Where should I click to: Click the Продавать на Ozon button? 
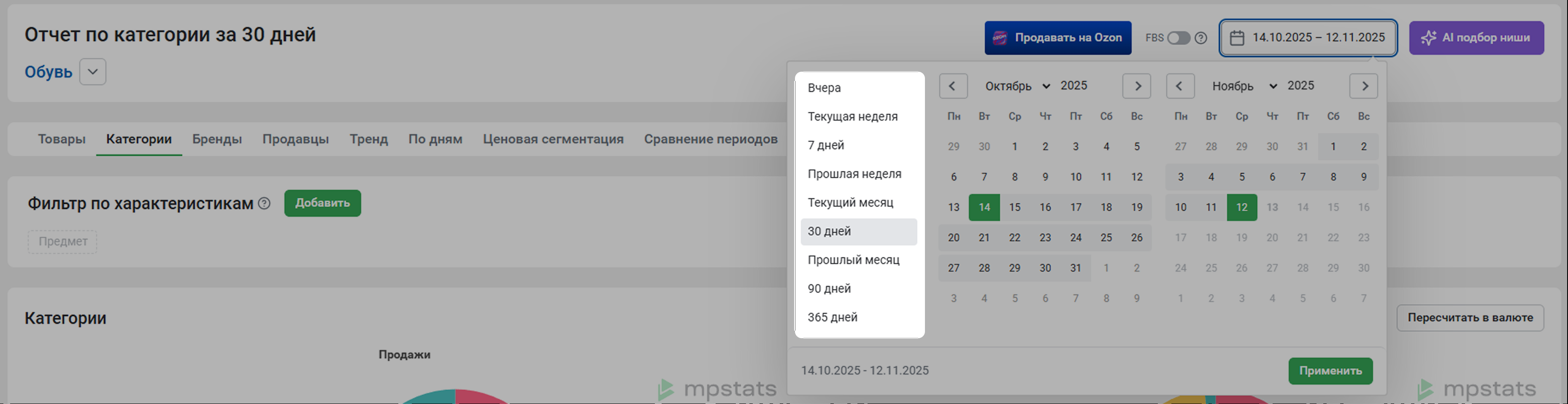point(1058,38)
